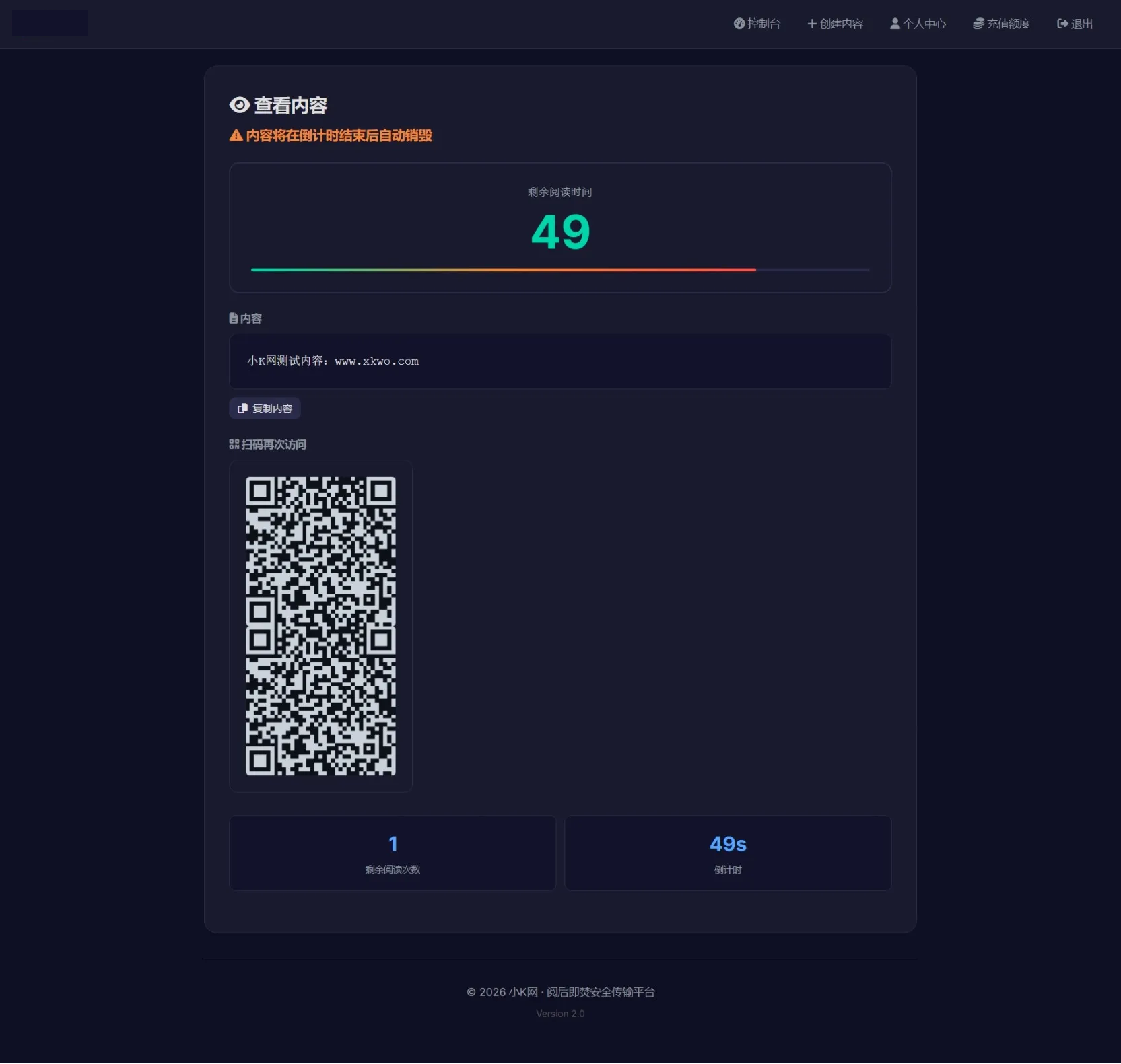Click the large countdown number 49

[x=560, y=232]
